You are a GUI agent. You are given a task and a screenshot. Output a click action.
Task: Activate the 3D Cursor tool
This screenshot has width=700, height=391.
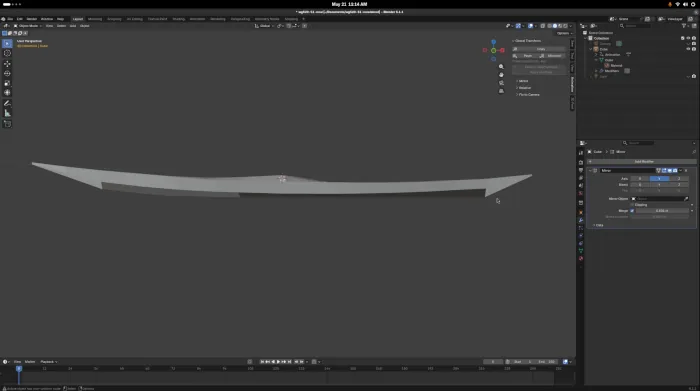[x=7, y=53]
